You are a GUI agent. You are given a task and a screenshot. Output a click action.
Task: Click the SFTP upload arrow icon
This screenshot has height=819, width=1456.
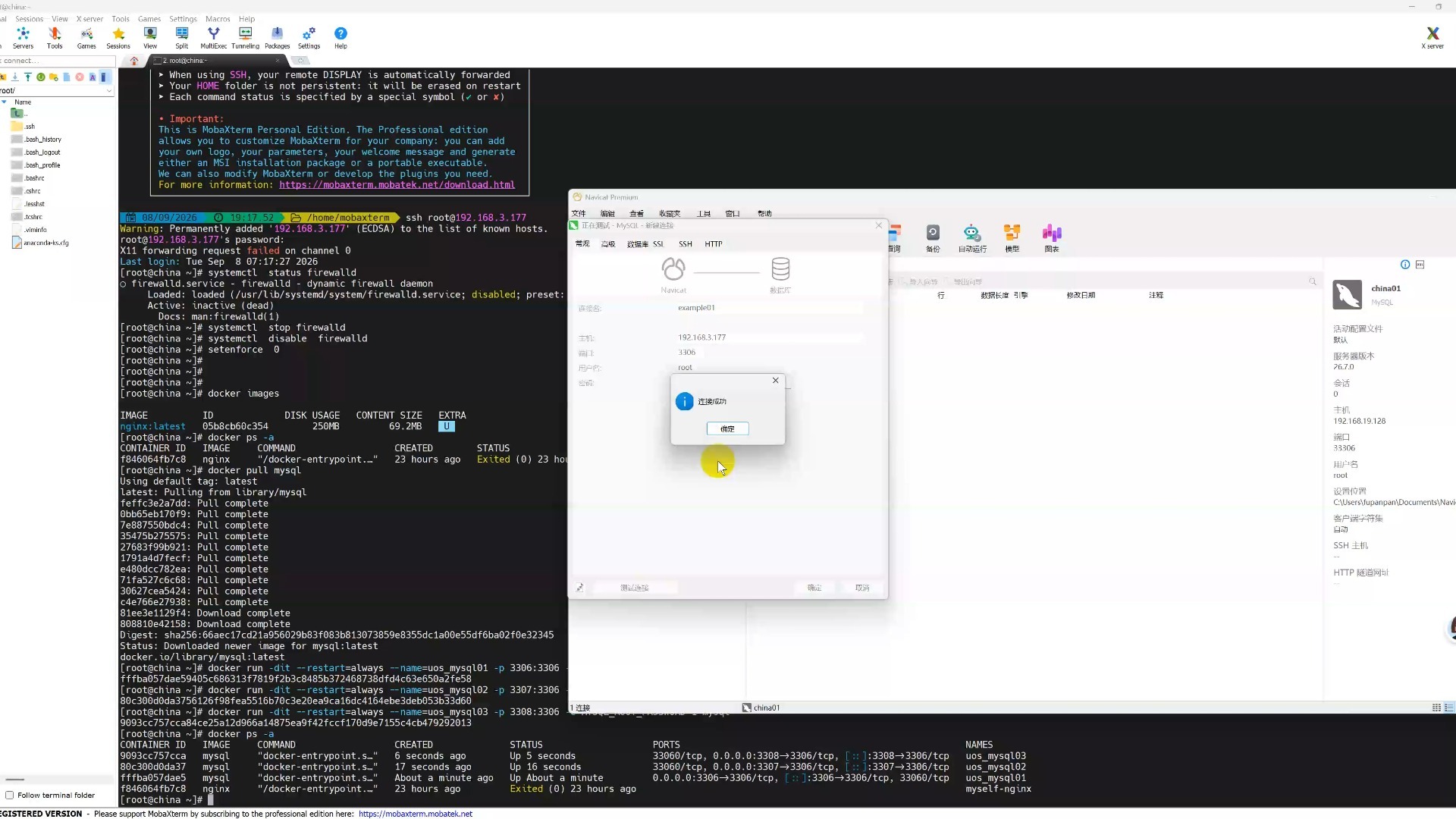point(28,77)
